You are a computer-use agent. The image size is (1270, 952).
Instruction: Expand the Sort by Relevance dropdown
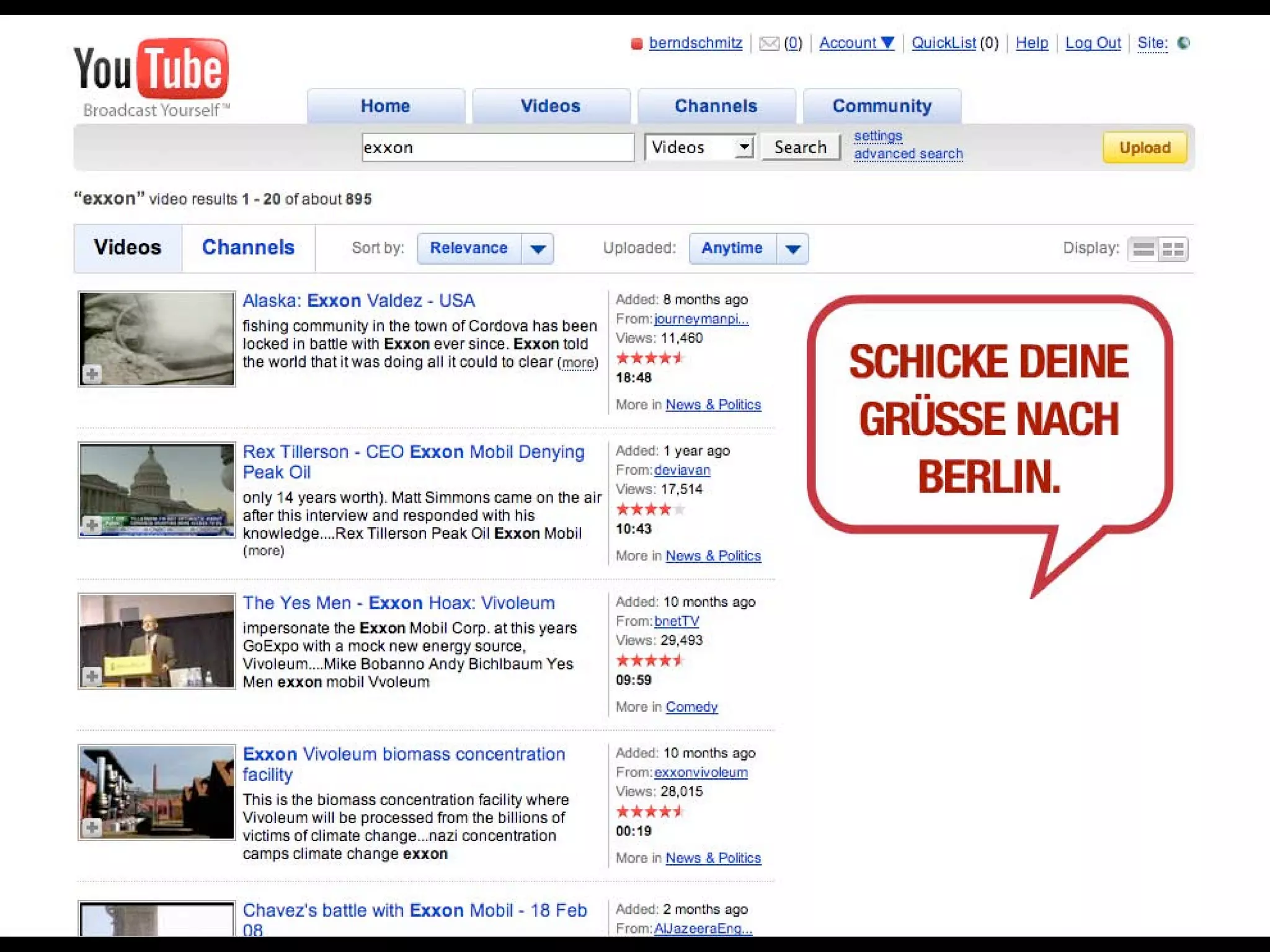click(538, 249)
